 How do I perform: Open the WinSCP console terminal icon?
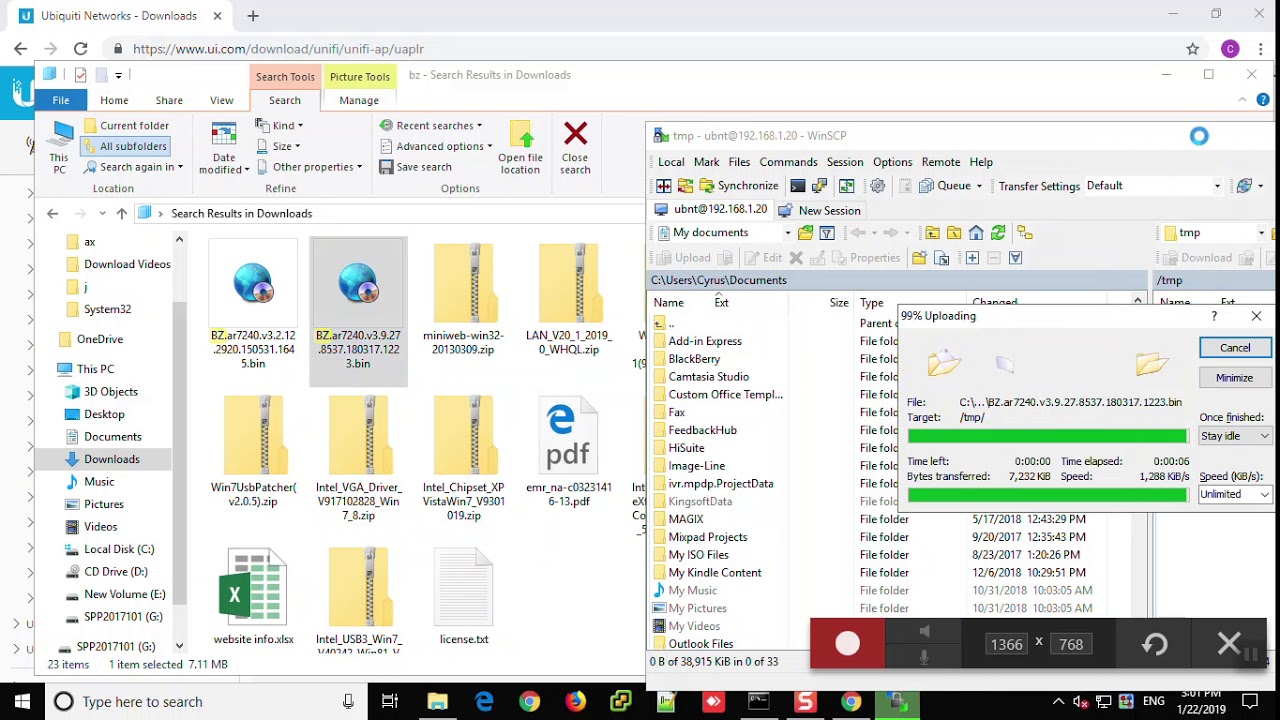[797, 186]
